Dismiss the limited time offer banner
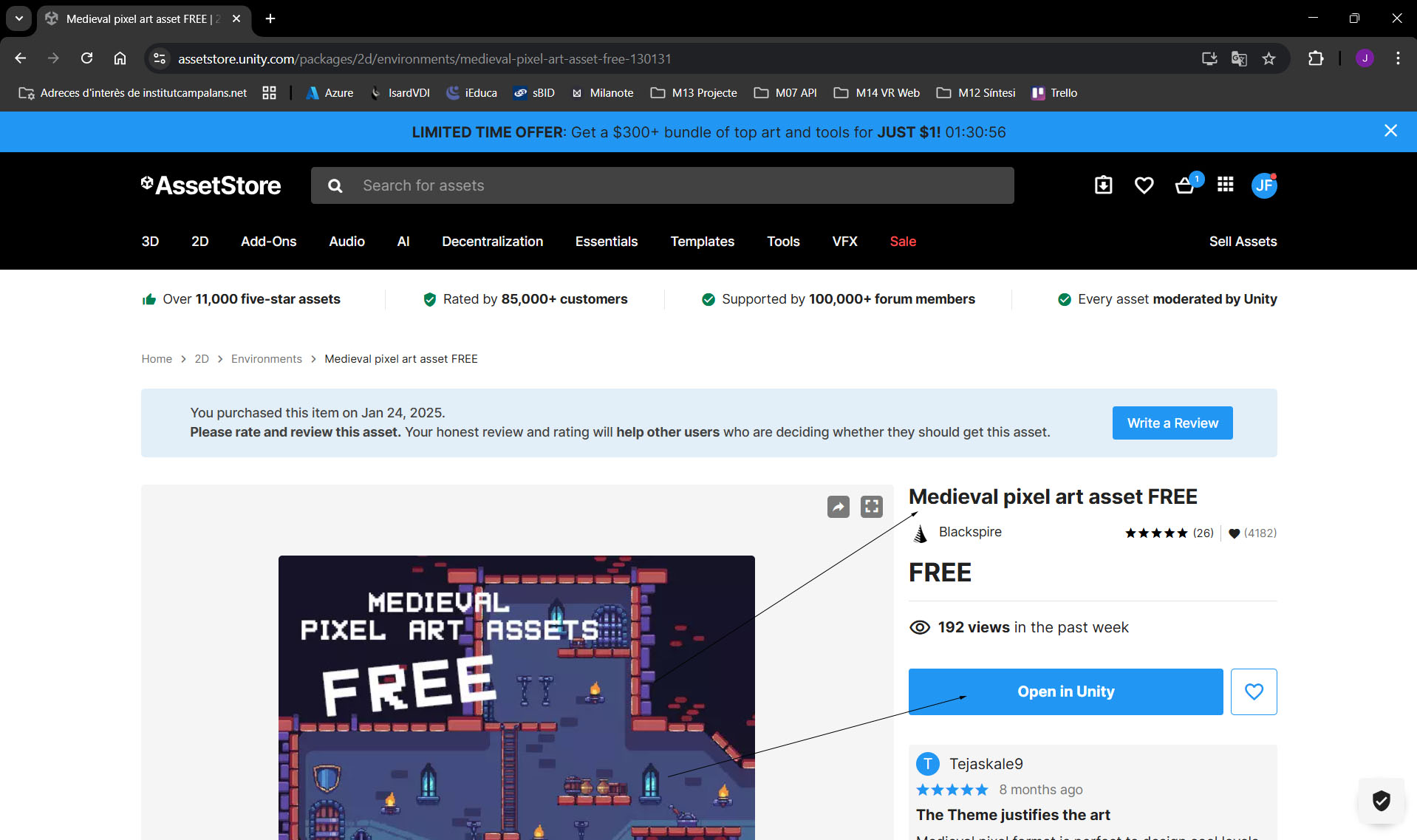 pos(1390,131)
